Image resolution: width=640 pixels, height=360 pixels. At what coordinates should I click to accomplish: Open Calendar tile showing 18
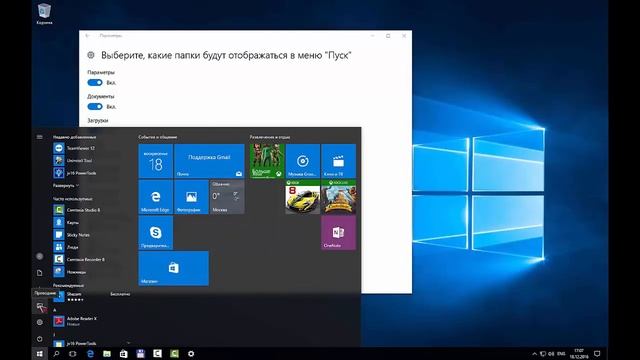tap(156, 161)
